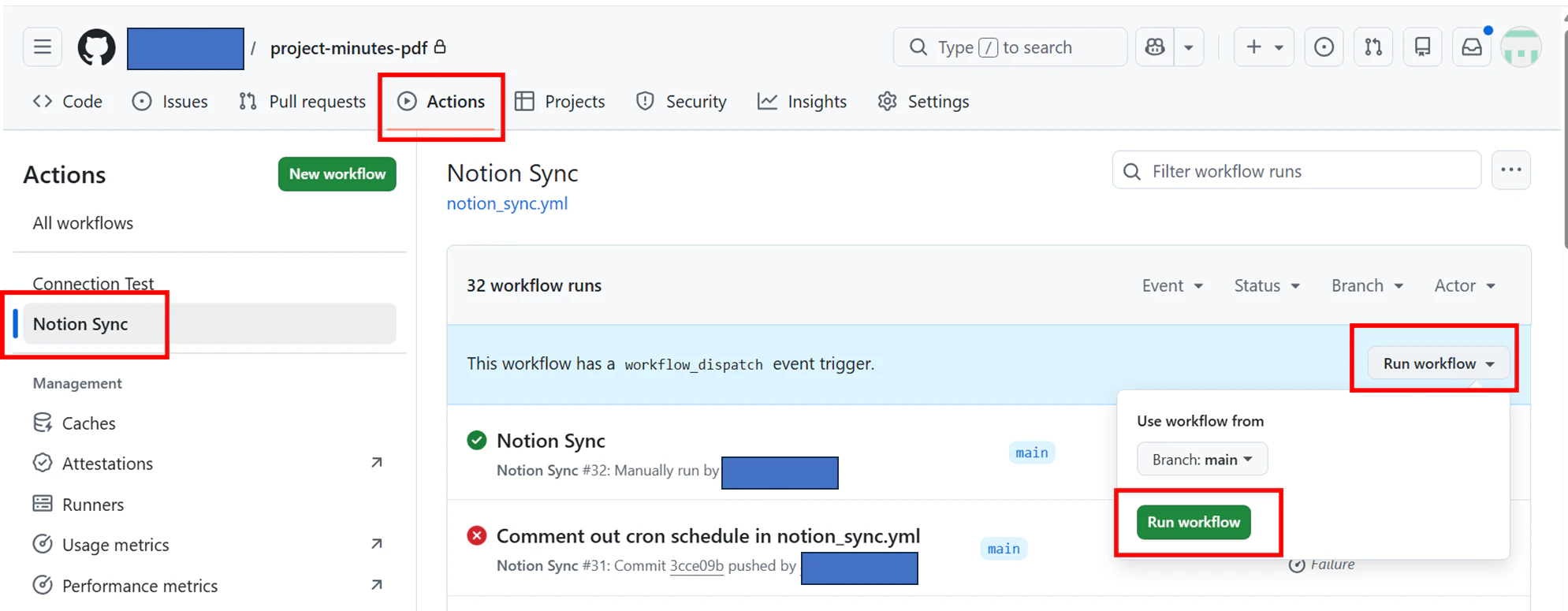Click the Caches database icon
This screenshot has height=611, width=1568.
click(43, 423)
